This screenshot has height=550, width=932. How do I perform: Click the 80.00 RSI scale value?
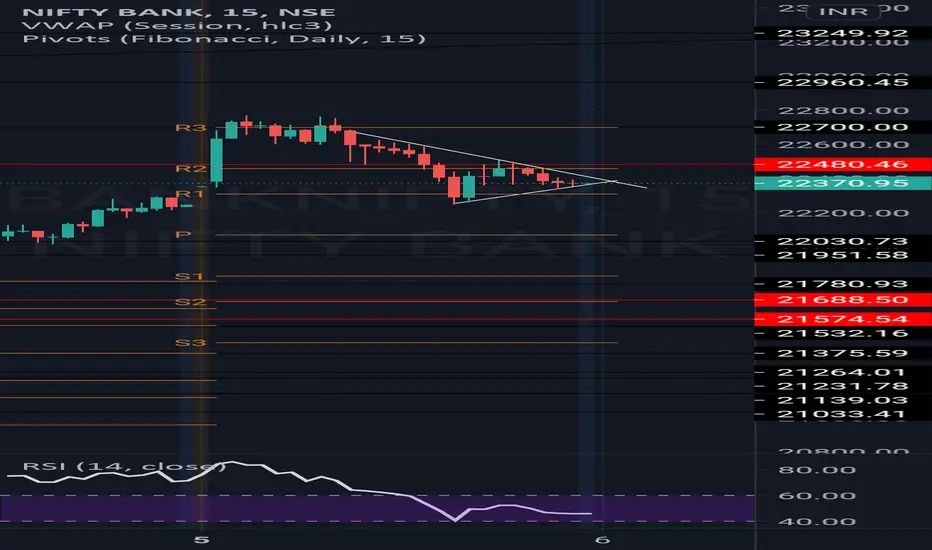point(817,470)
